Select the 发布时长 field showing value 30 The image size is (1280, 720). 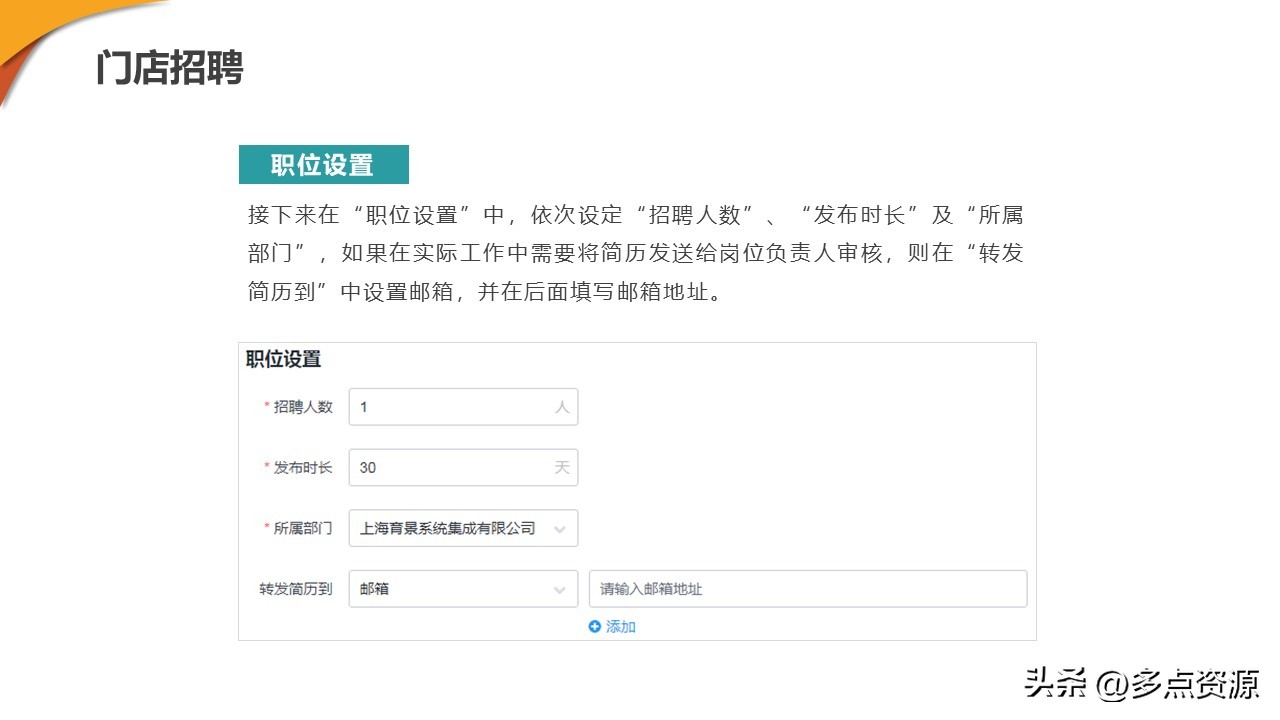(463, 467)
